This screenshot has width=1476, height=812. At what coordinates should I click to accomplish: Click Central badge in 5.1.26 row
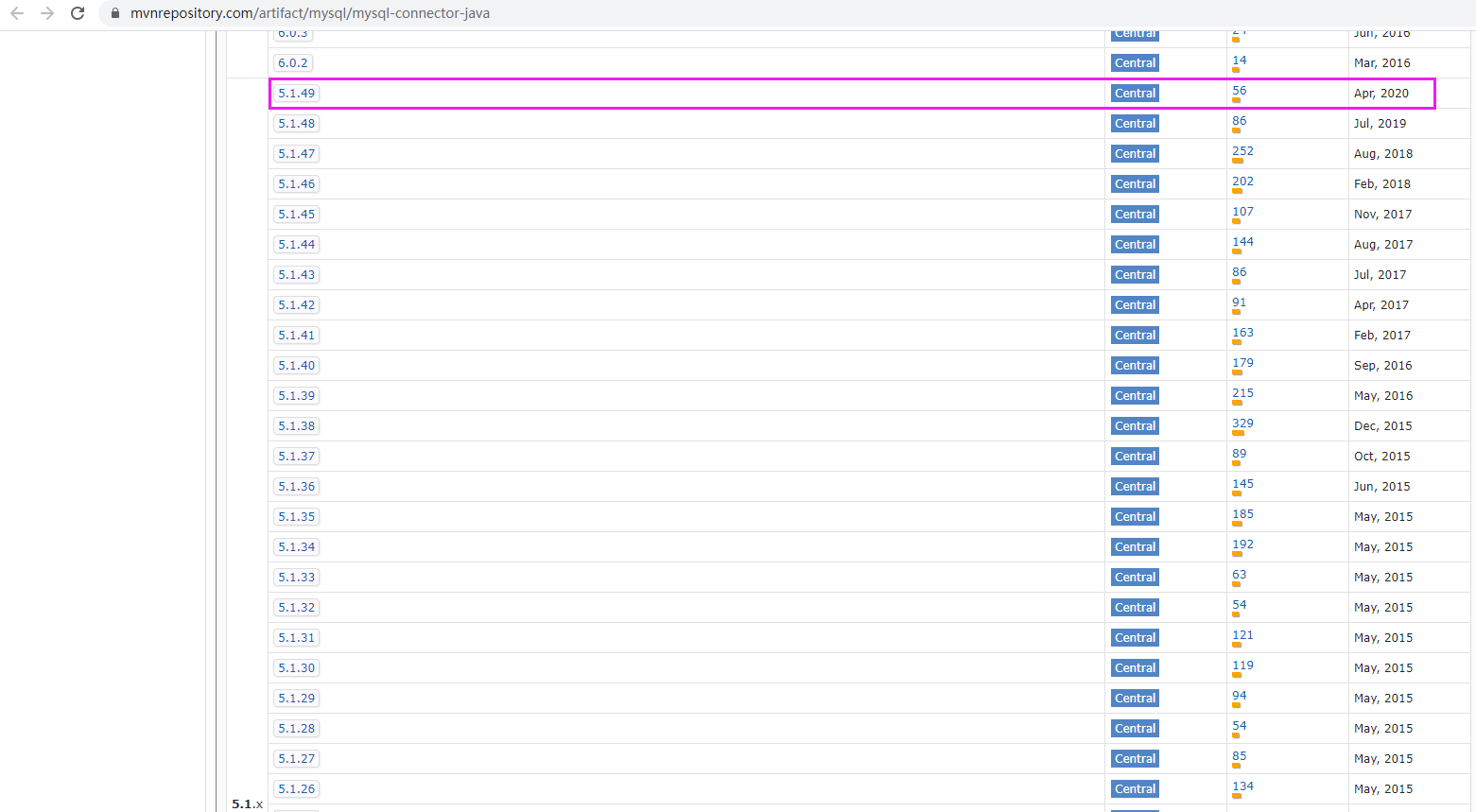pos(1135,789)
